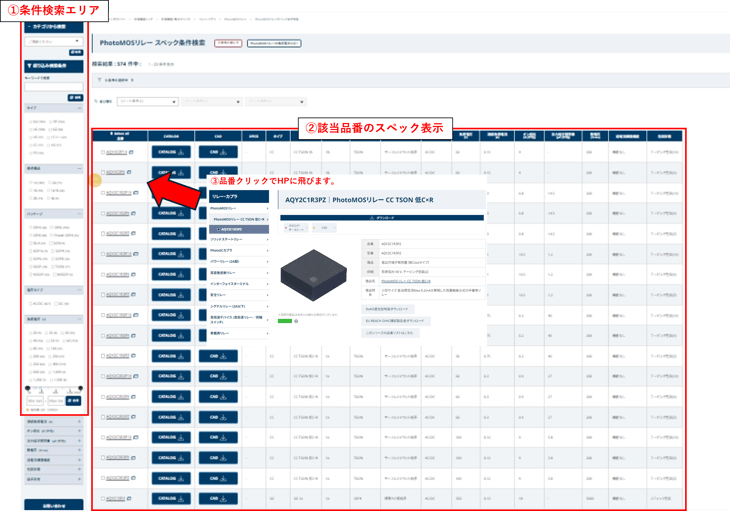Click the Min Val input field
Viewport: 730px width, 511px height.
pyautogui.click(x=35, y=401)
